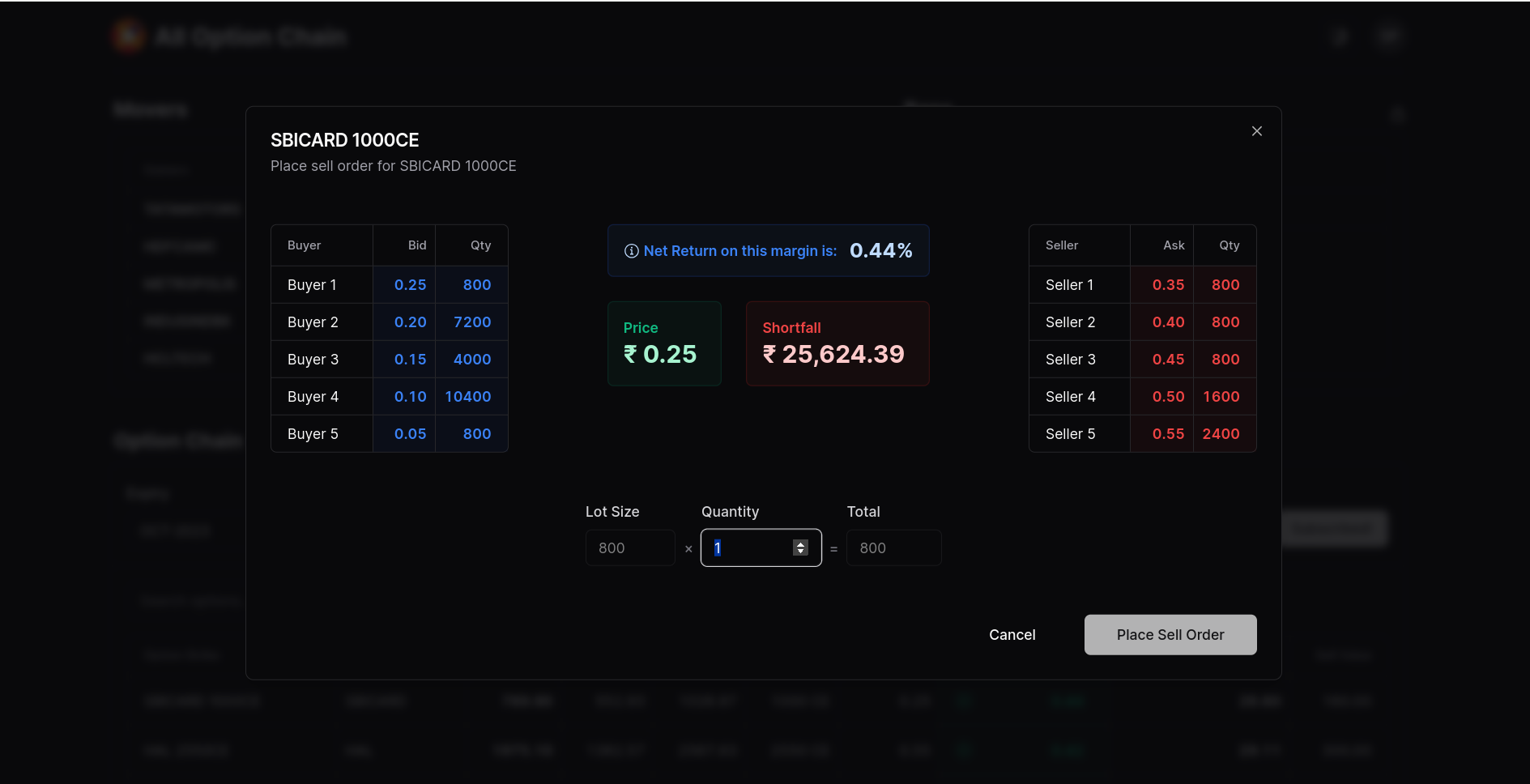Select Seller 1's ask price of 0.35
The height and width of the screenshot is (784, 1530).
(1169, 284)
